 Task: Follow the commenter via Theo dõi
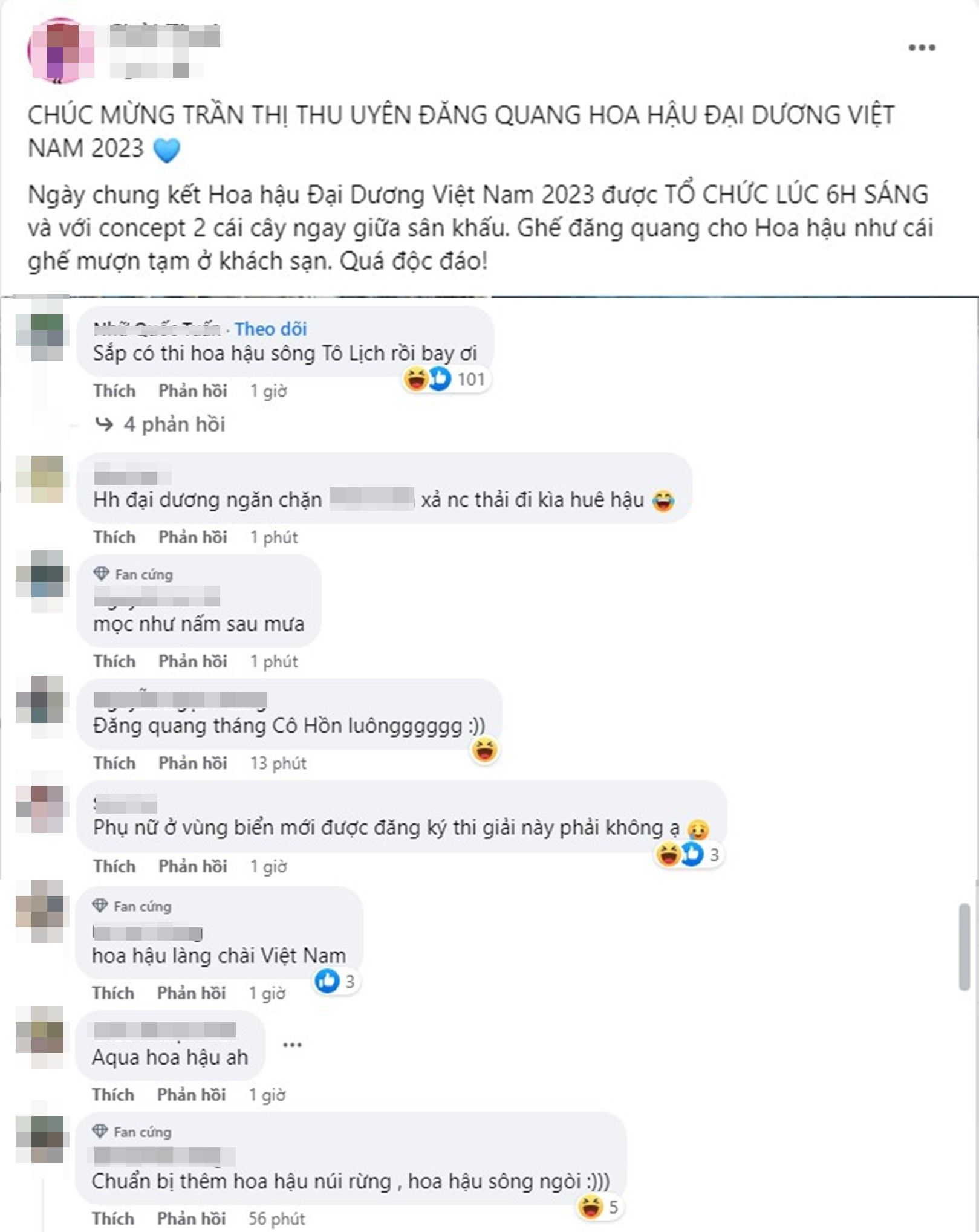tap(271, 329)
